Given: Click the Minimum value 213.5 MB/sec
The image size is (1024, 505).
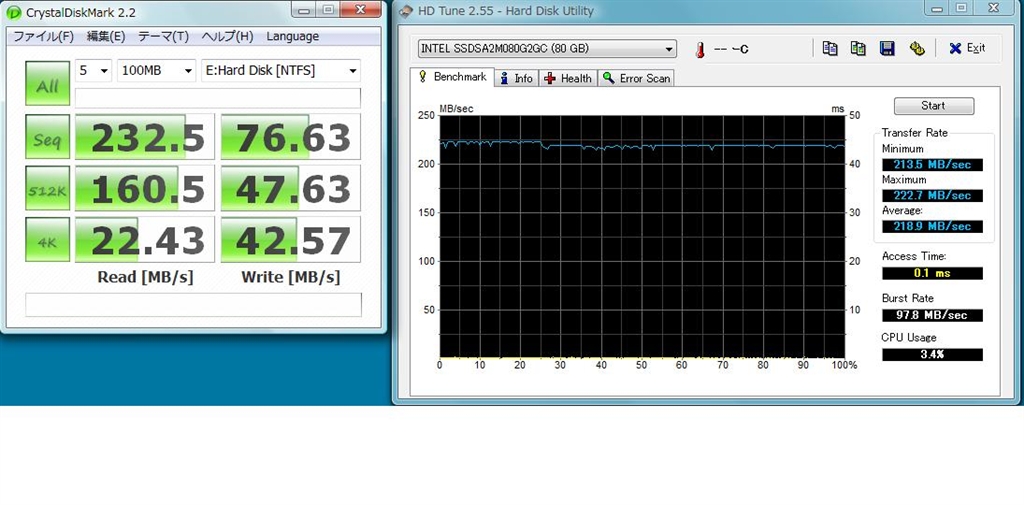Looking at the screenshot, I should (x=932, y=165).
